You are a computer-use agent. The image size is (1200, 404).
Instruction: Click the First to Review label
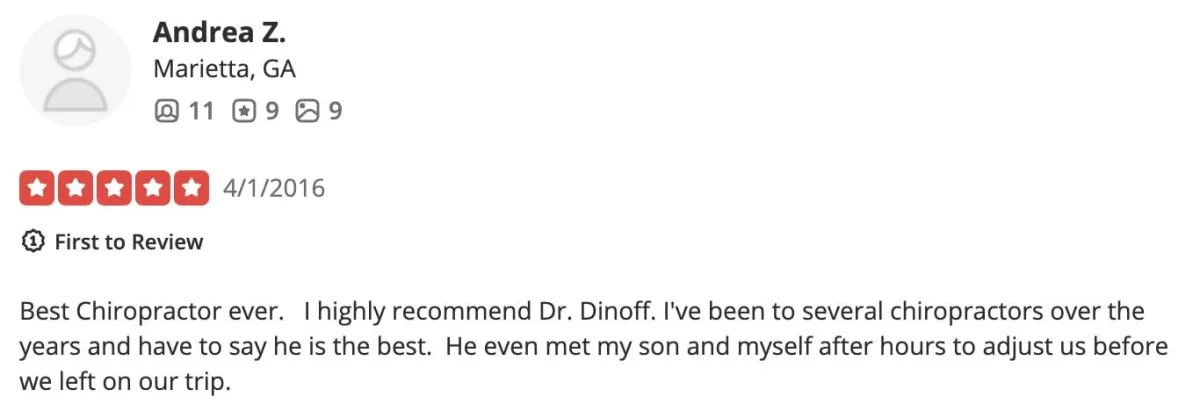pyautogui.click(x=128, y=242)
